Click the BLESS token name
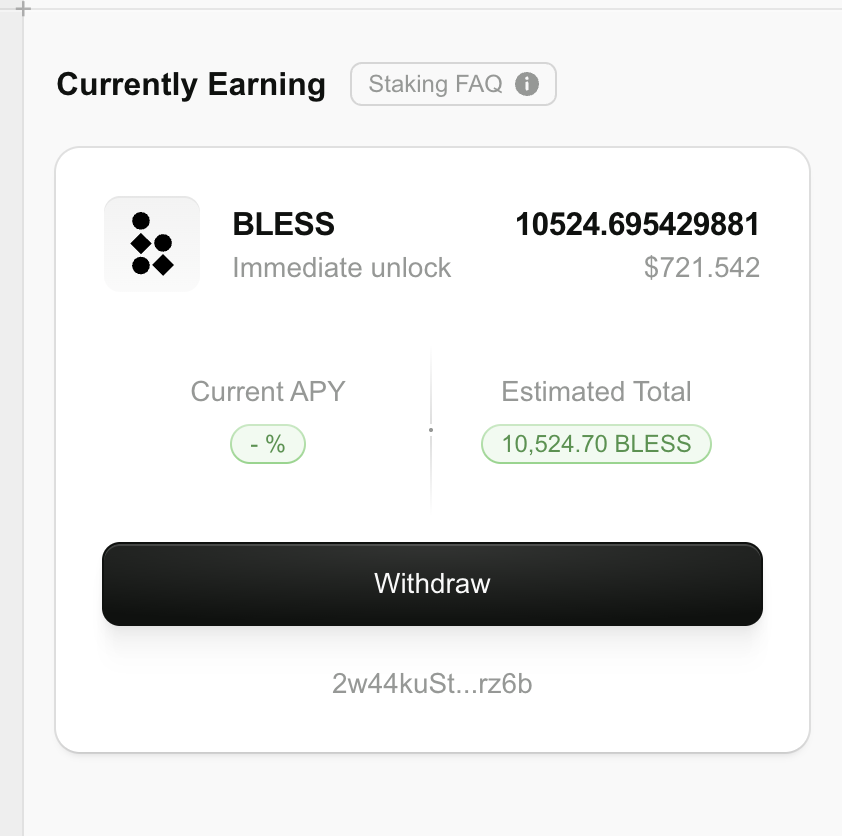The height and width of the screenshot is (836, 842). (284, 225)
